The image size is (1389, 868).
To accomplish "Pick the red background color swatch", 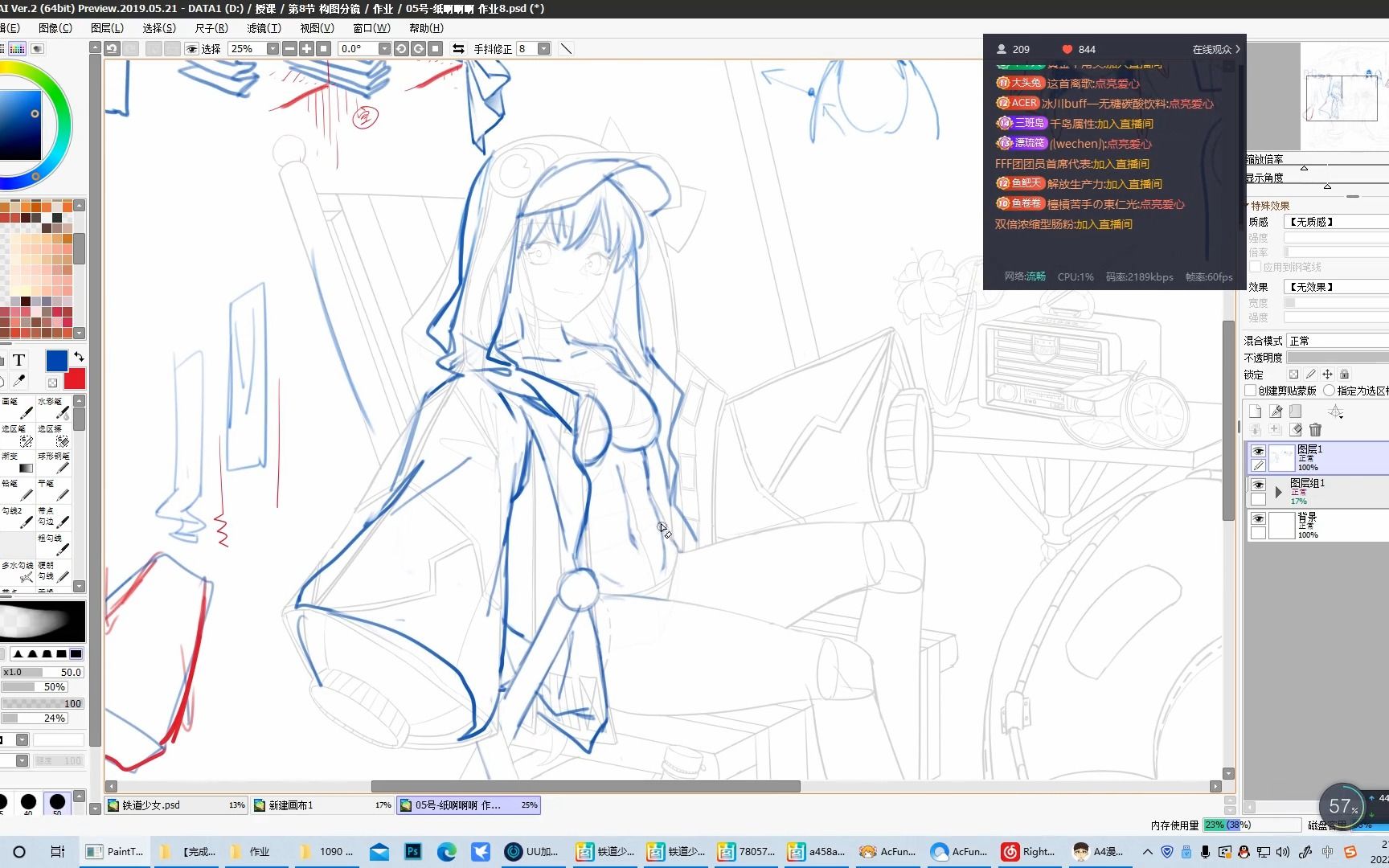I will tap(75, 379).
